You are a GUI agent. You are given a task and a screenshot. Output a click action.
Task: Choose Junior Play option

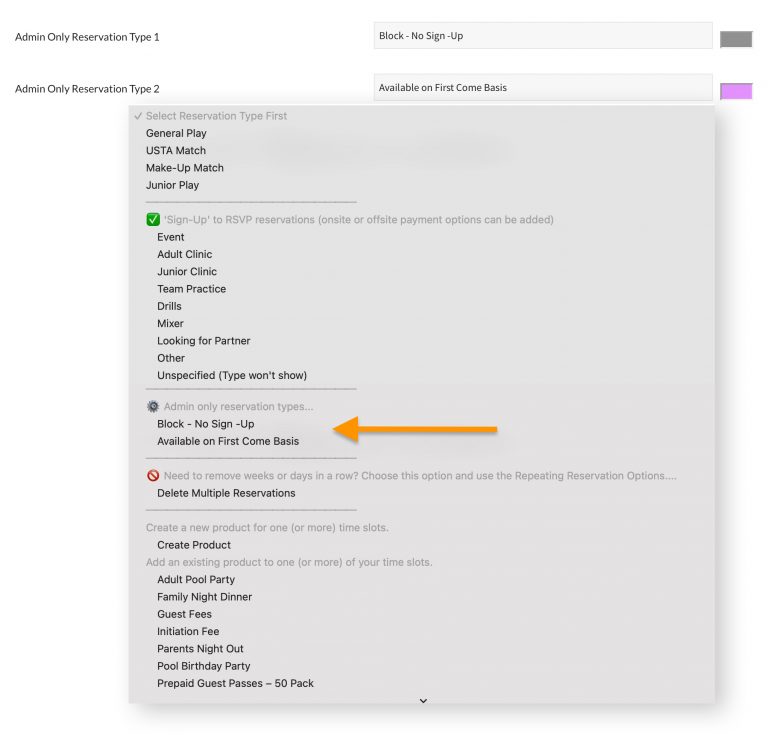tap(172, 185)
